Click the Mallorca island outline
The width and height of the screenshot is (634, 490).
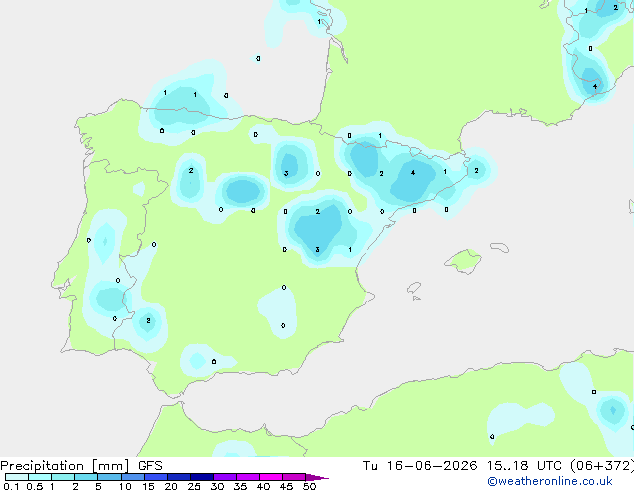(x=463, y=261)
